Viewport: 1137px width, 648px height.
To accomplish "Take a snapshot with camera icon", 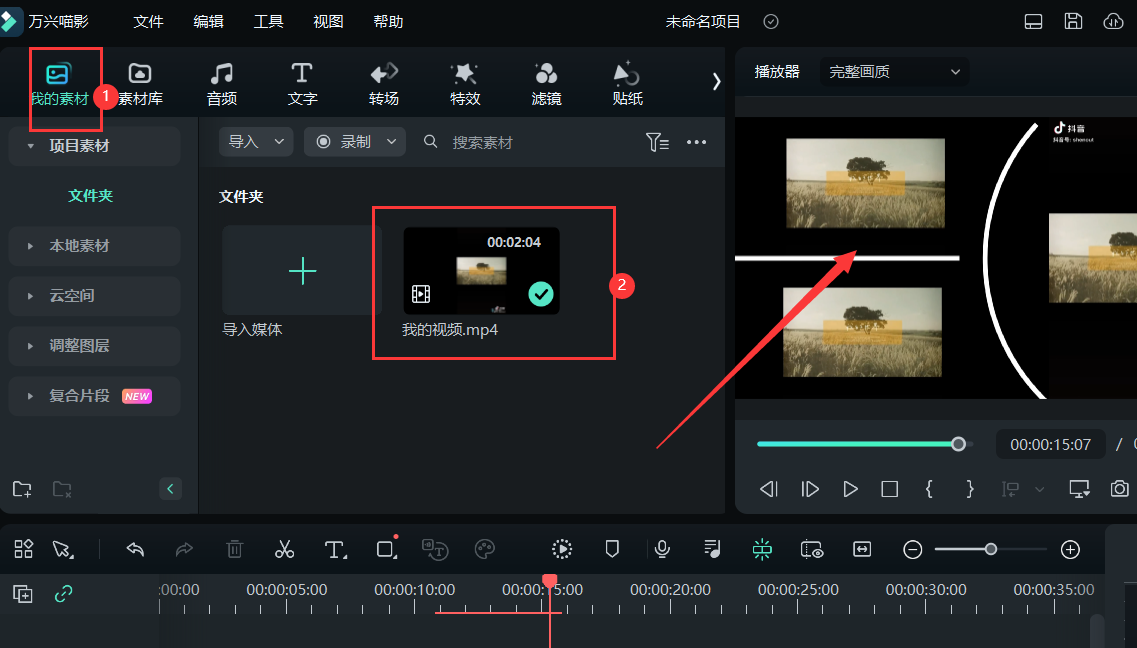I will point(1120,489).
